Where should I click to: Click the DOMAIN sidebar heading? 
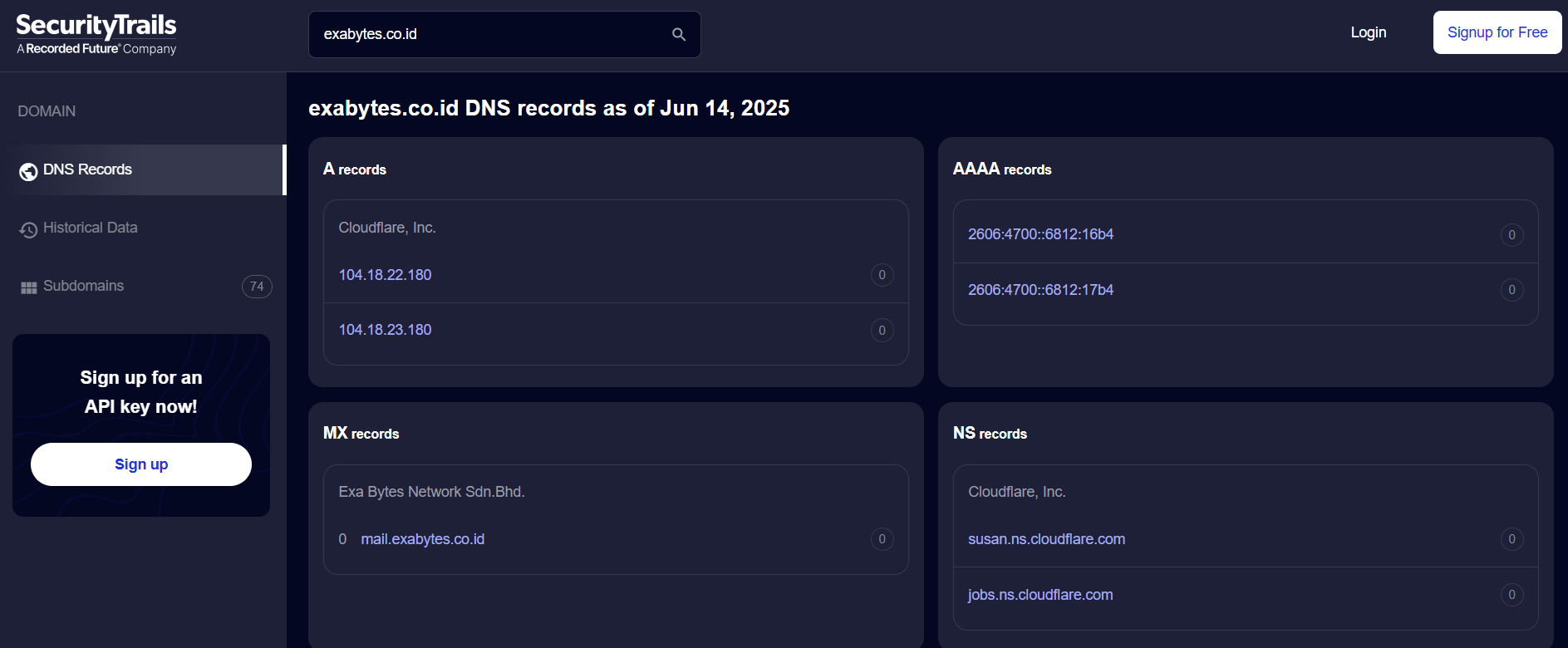click(47, 111)
